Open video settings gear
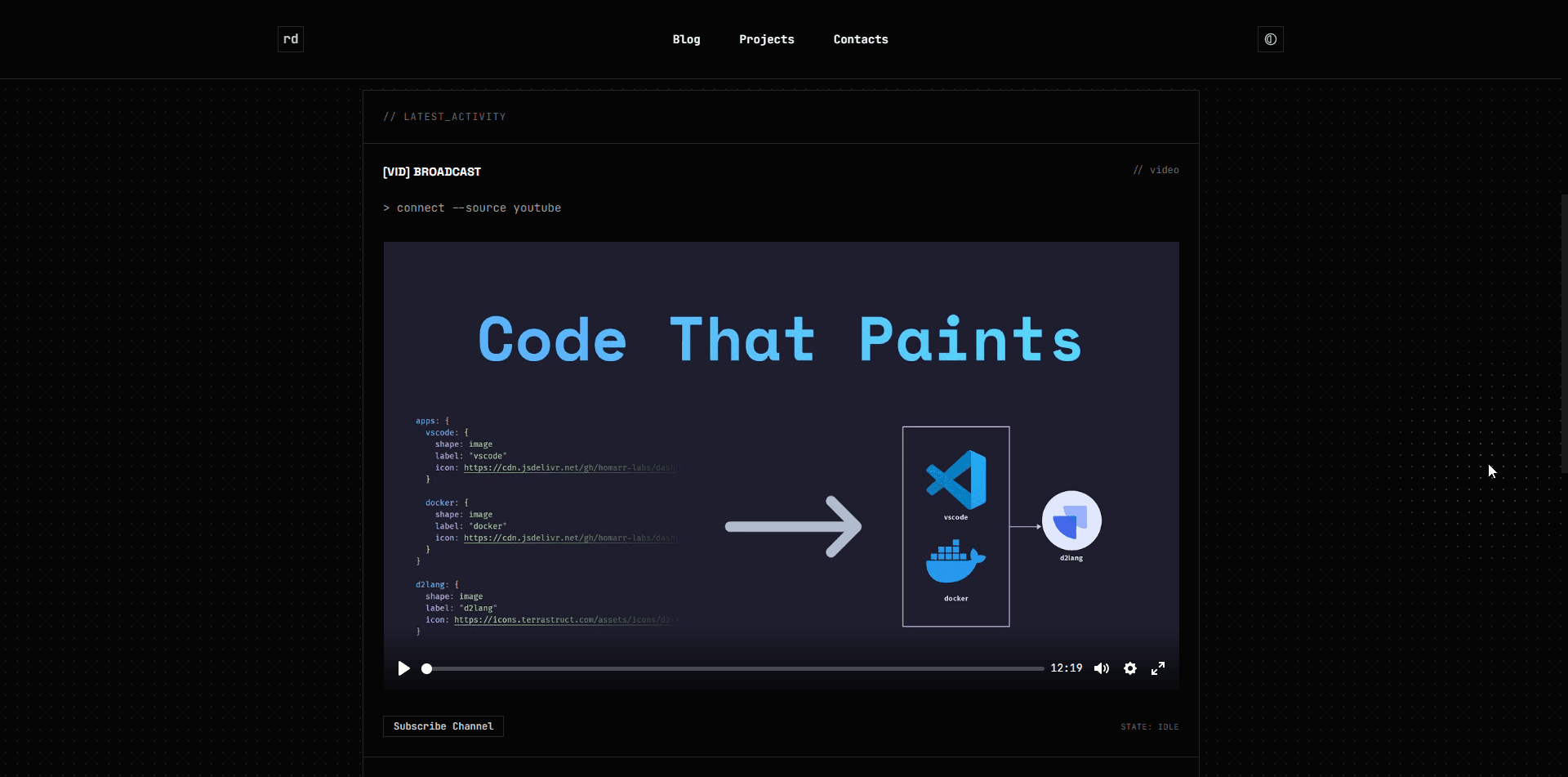The width and height of the screenshot is (1568, 777). tap(1130, 668)
